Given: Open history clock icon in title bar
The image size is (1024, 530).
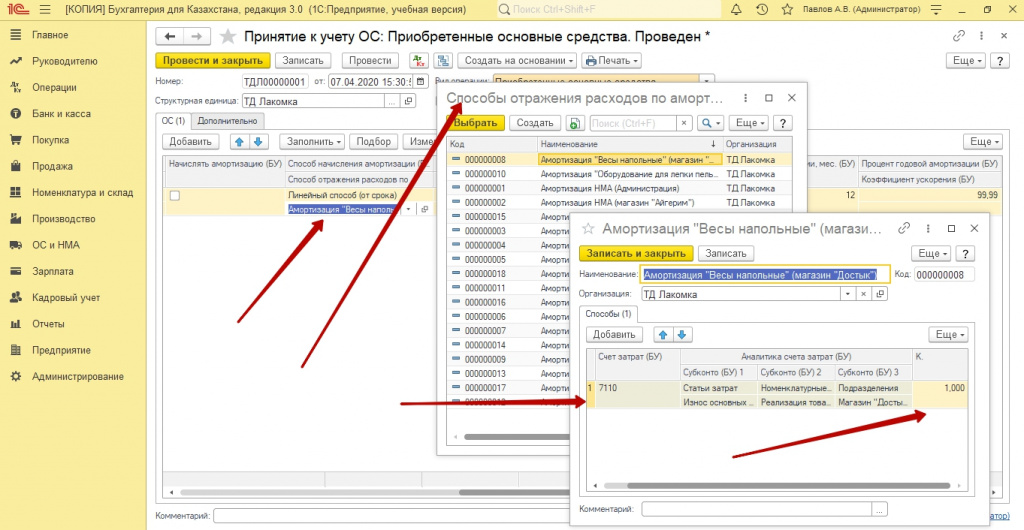Looking at the screenshot, I should (761, 10).
